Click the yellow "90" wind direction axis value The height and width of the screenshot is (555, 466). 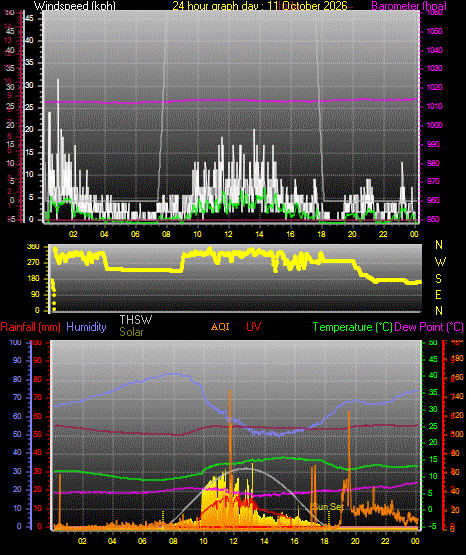(x=35, y=294)
